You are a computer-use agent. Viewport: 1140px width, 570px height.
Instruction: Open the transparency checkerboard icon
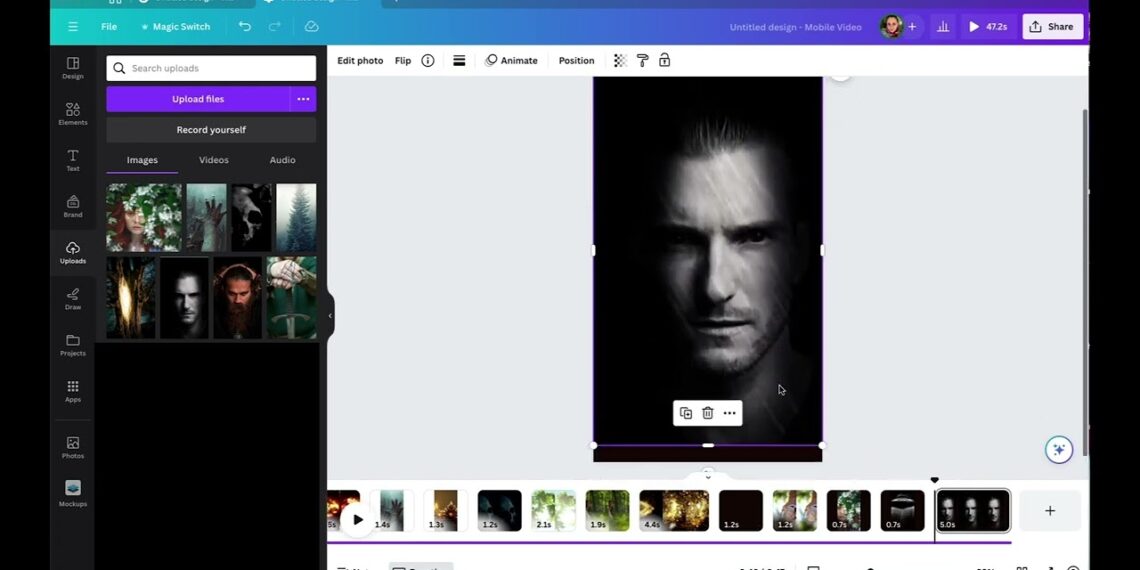point(620,61)
